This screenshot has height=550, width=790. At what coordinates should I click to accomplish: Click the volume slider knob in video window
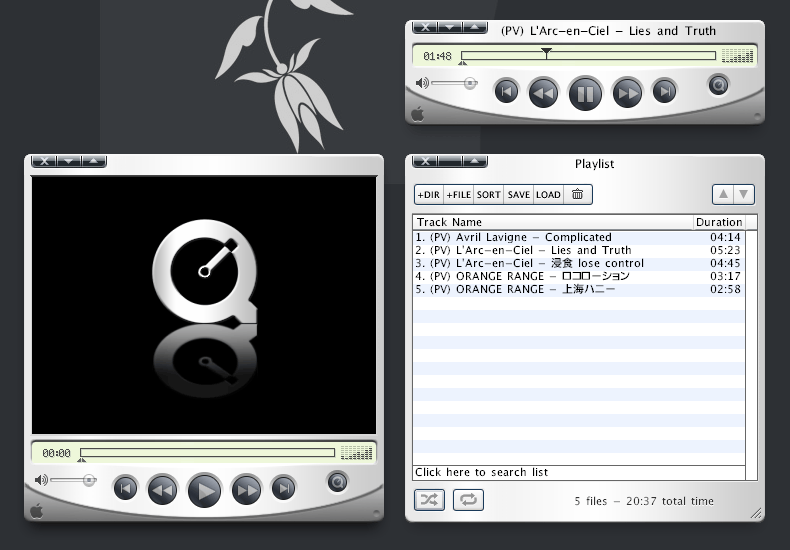coord(89,480)
